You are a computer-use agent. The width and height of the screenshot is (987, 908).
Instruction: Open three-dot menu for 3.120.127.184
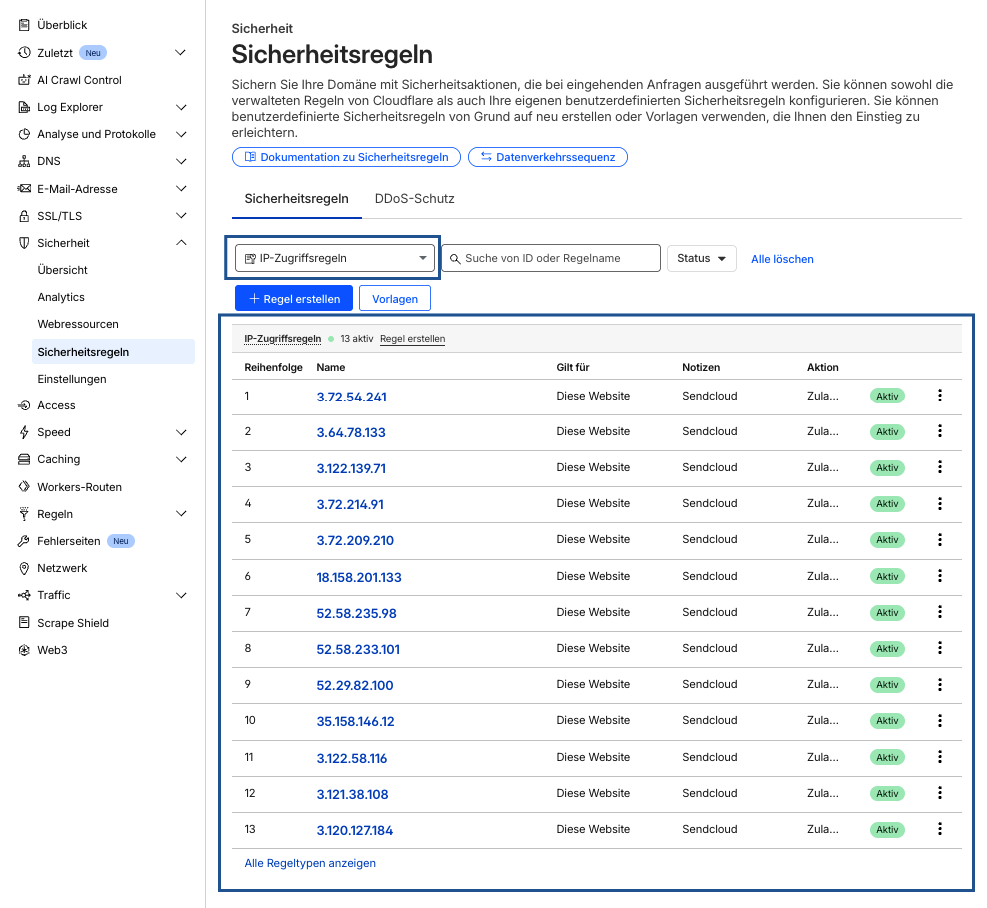[x=940, y=829]
